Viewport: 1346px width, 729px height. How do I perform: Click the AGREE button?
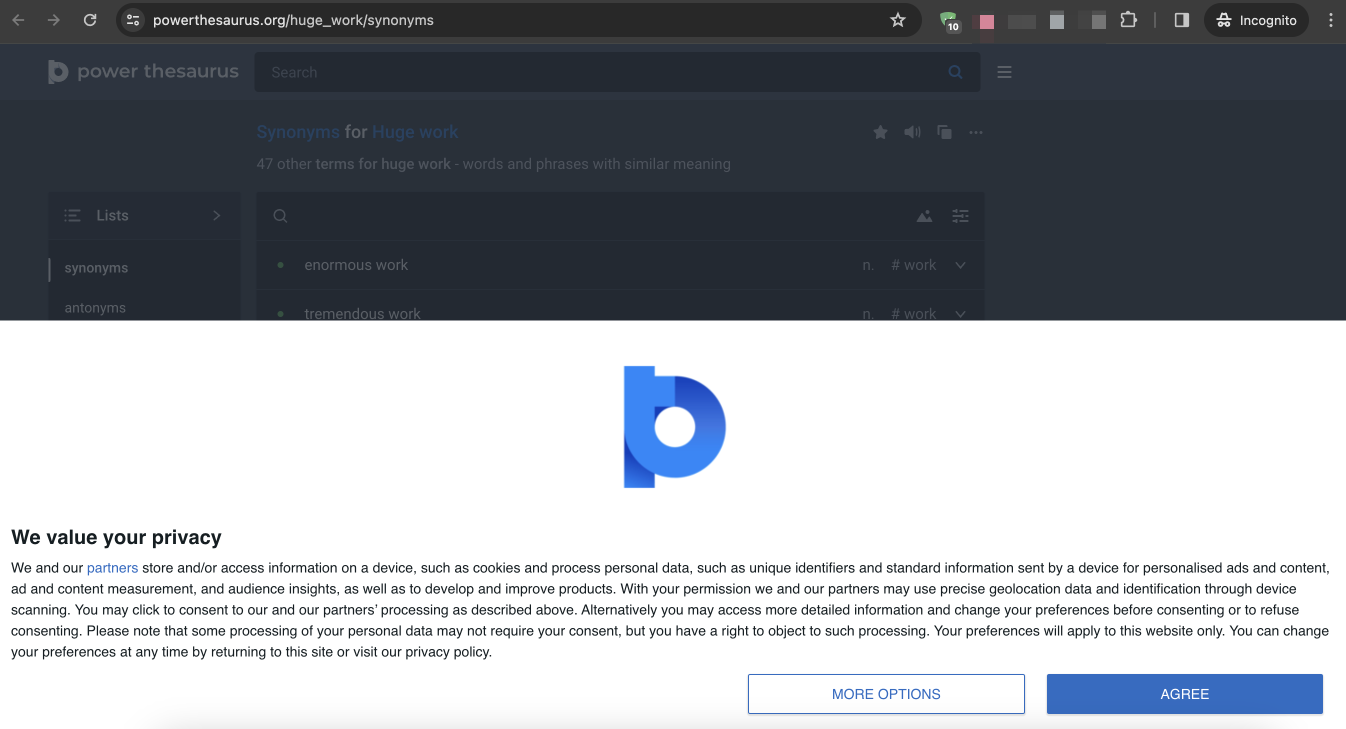click(x=1184, y=694)
